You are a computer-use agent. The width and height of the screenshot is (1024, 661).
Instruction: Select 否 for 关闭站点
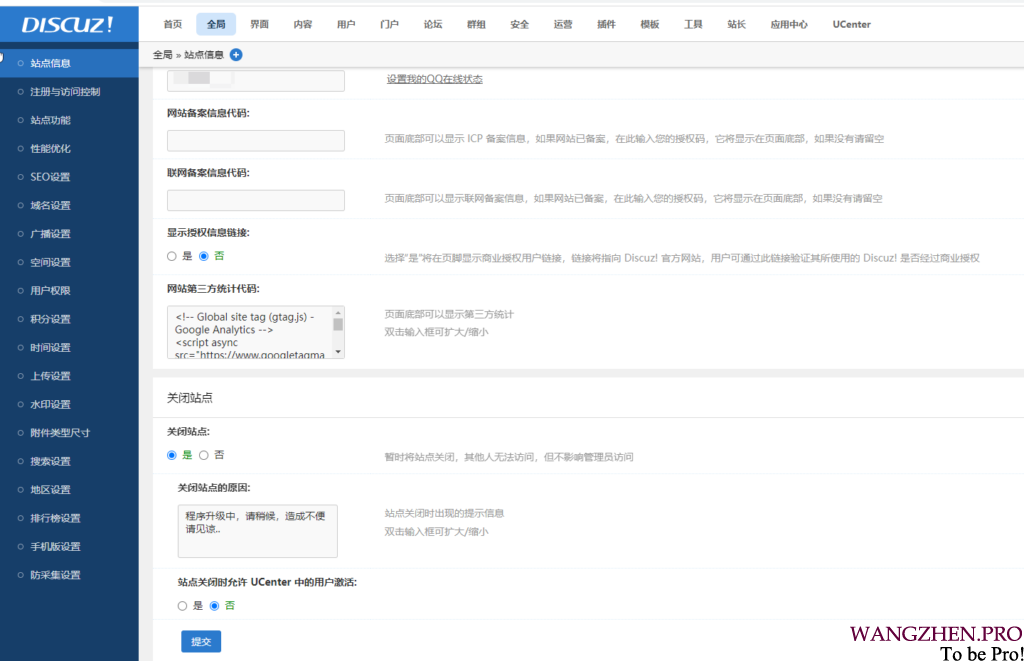(x=204, y=455)
